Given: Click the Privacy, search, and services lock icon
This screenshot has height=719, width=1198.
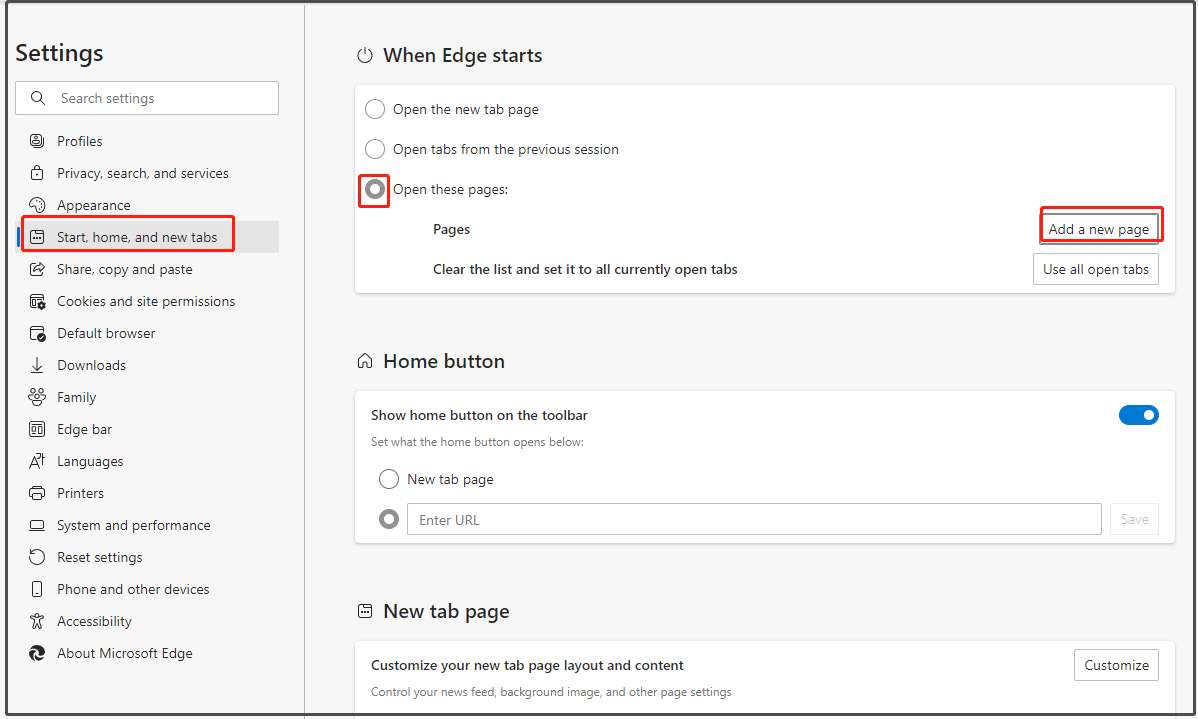Looking at the screenshot, I should [x=37, y=173].
